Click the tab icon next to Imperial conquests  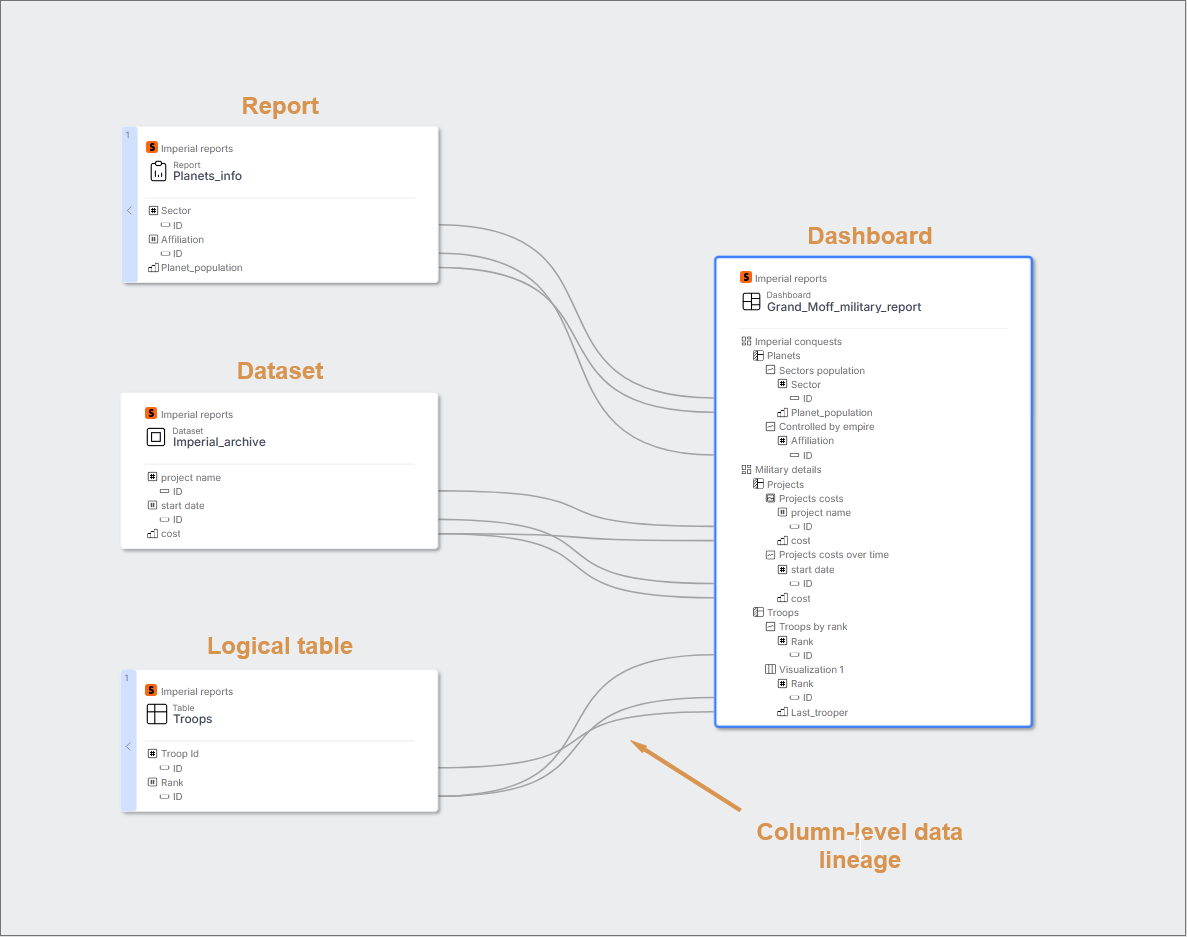[x=746, y=341]
